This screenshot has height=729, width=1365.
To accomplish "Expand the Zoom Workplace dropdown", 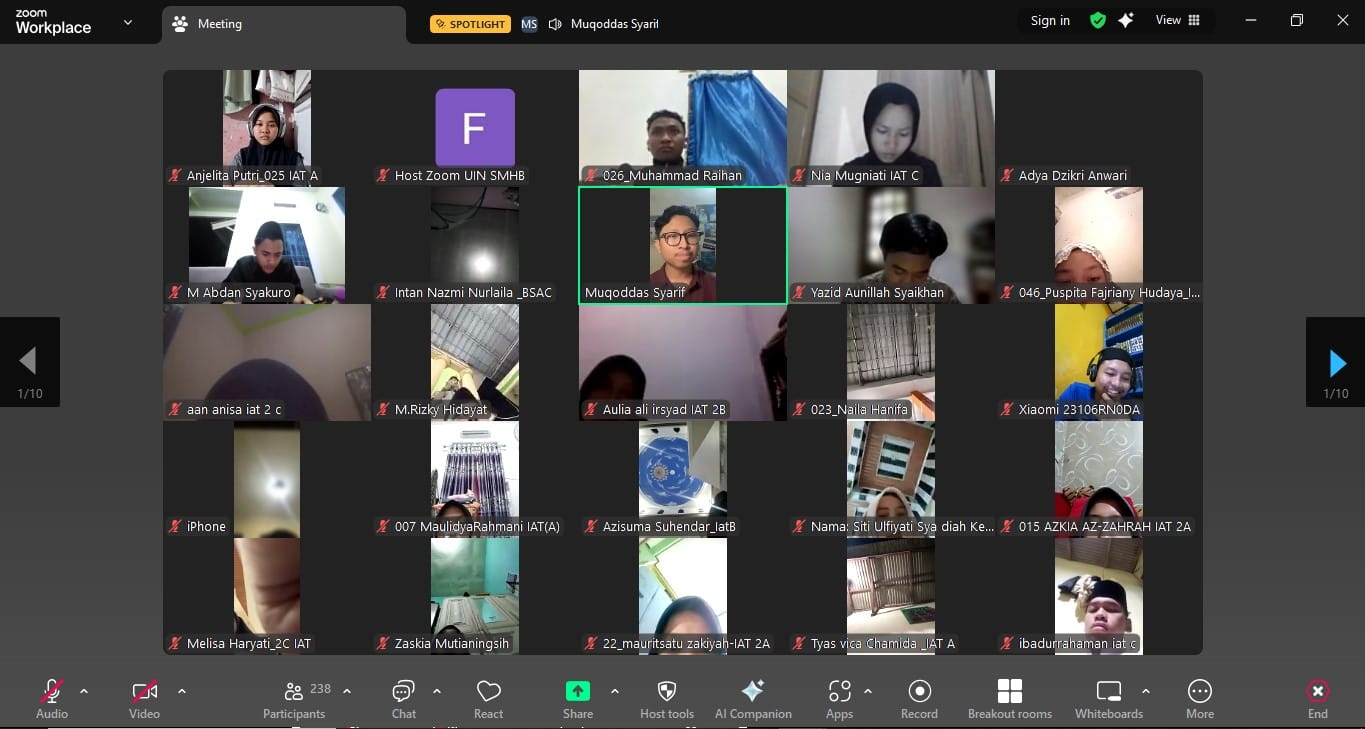I will [x=127, y=23].
